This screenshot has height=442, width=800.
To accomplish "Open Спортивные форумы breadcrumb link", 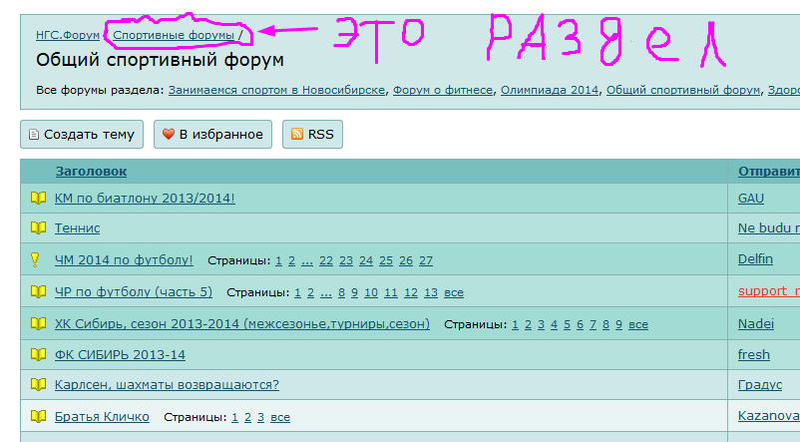I will coord(173,35).
